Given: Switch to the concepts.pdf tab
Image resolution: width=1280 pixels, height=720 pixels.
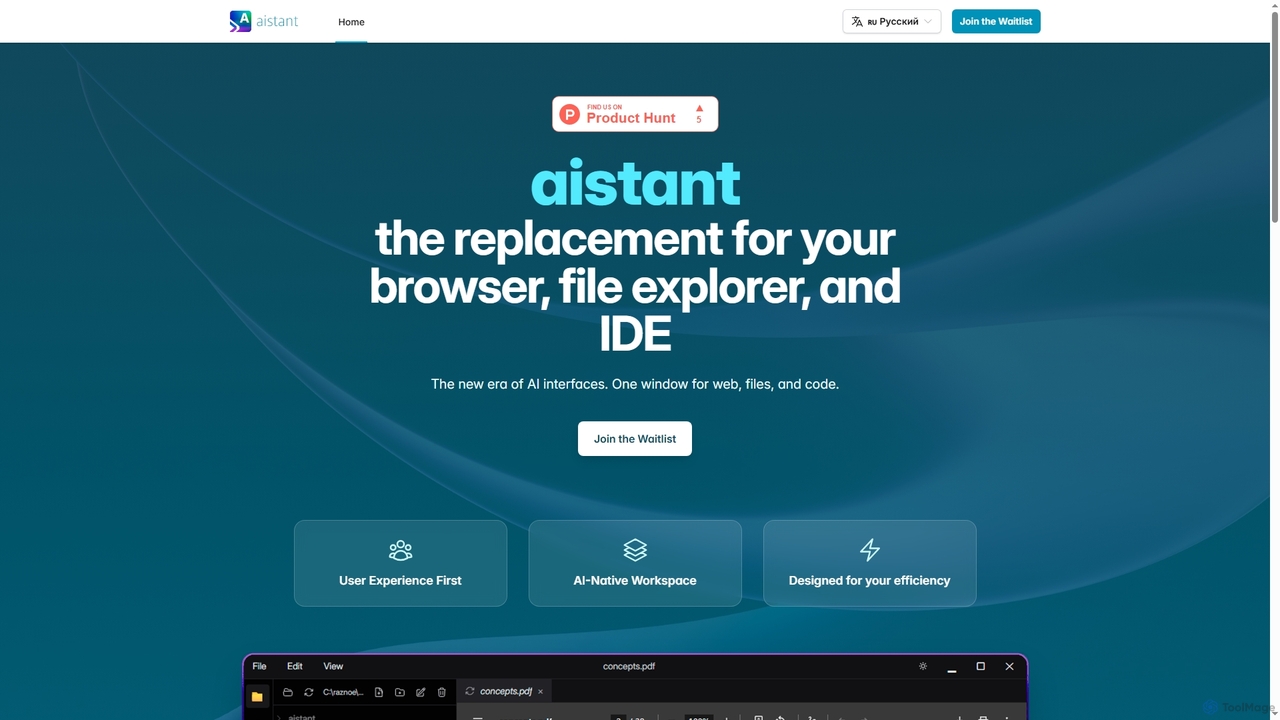Looking at the screenshot, I should tap(505, 691).
